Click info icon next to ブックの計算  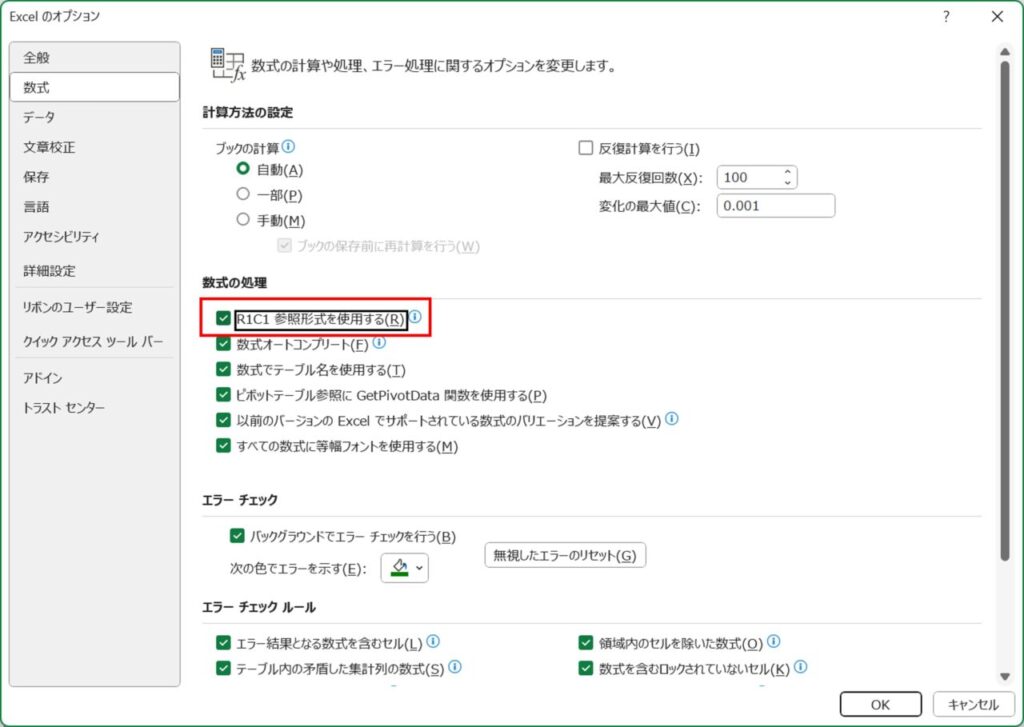[x=288, y=146]
